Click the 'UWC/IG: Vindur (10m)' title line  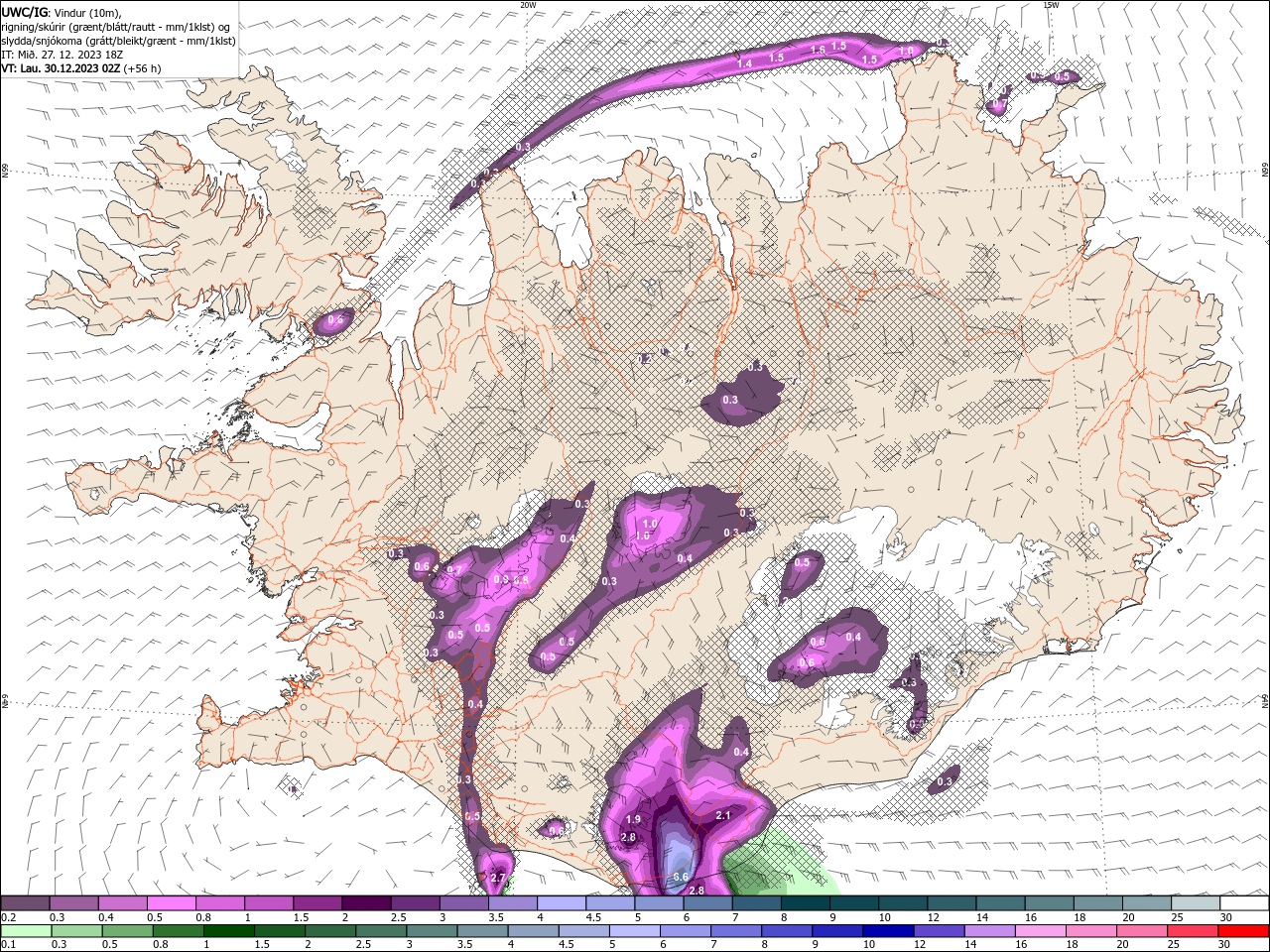(x=62, y=12)
